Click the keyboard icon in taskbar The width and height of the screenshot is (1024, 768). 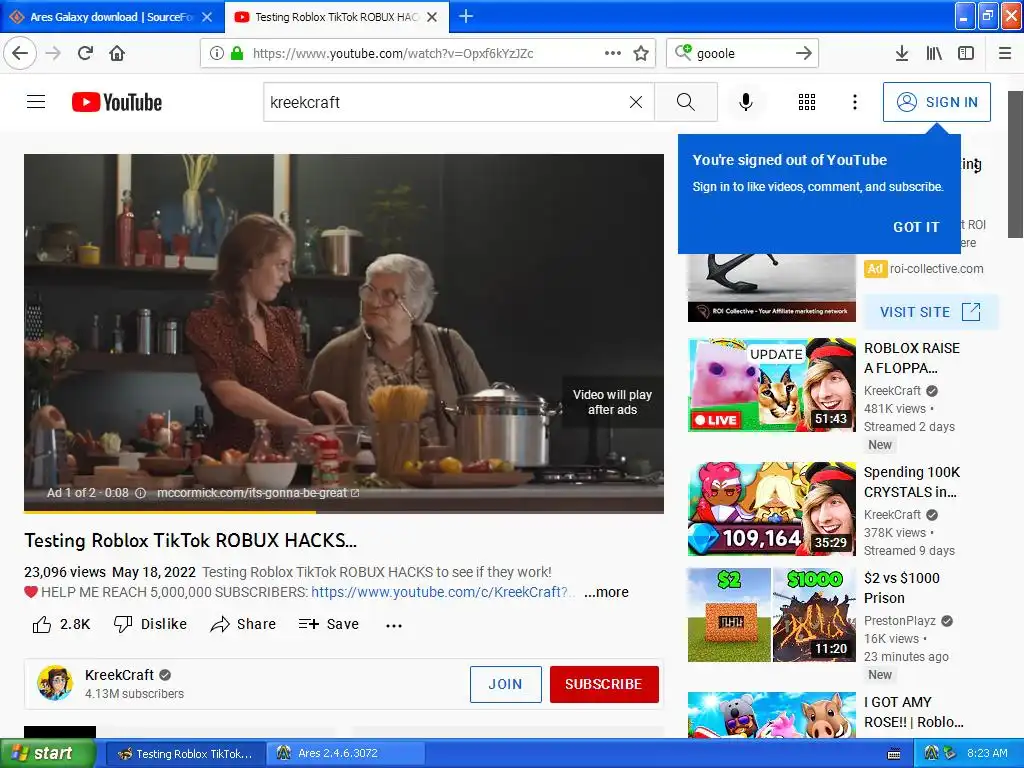[894, 754]
